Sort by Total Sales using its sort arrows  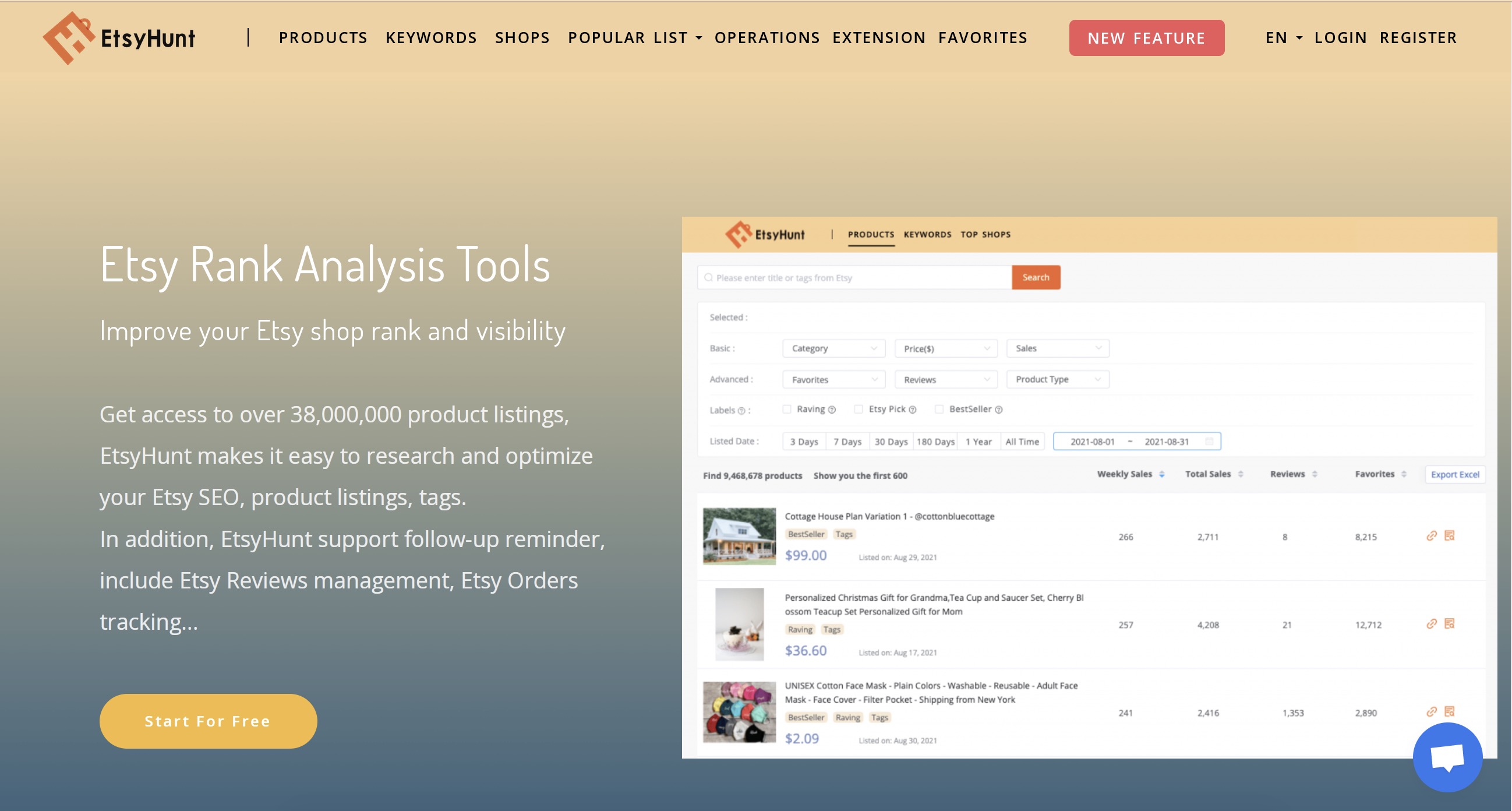point(1240,474)
